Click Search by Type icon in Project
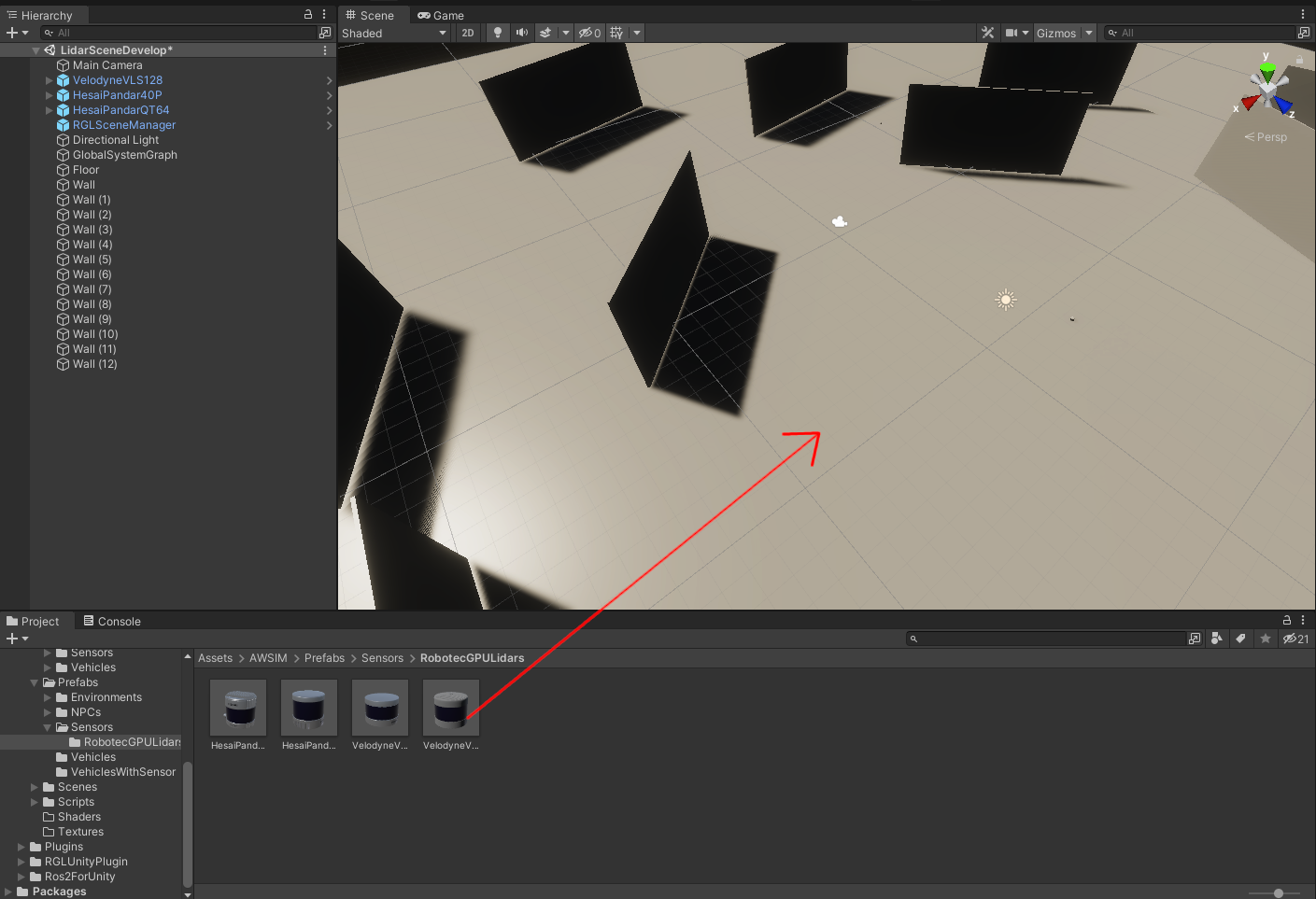Image resolution: width=1316 pixels, height=899 pixels. 1216,639
